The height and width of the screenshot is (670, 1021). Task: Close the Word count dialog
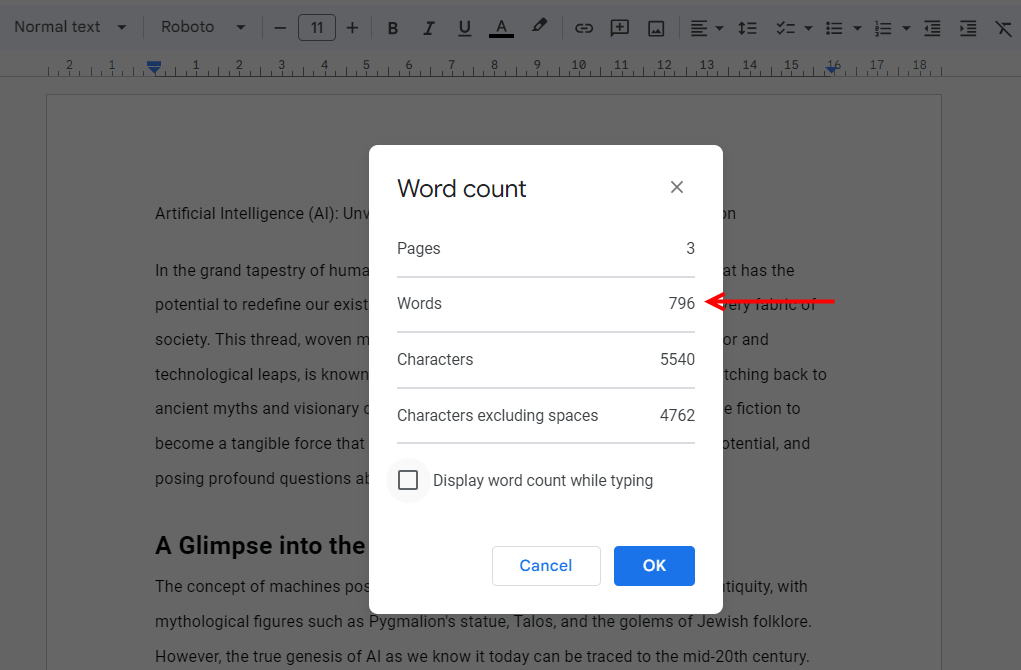(x=677, y=188)
